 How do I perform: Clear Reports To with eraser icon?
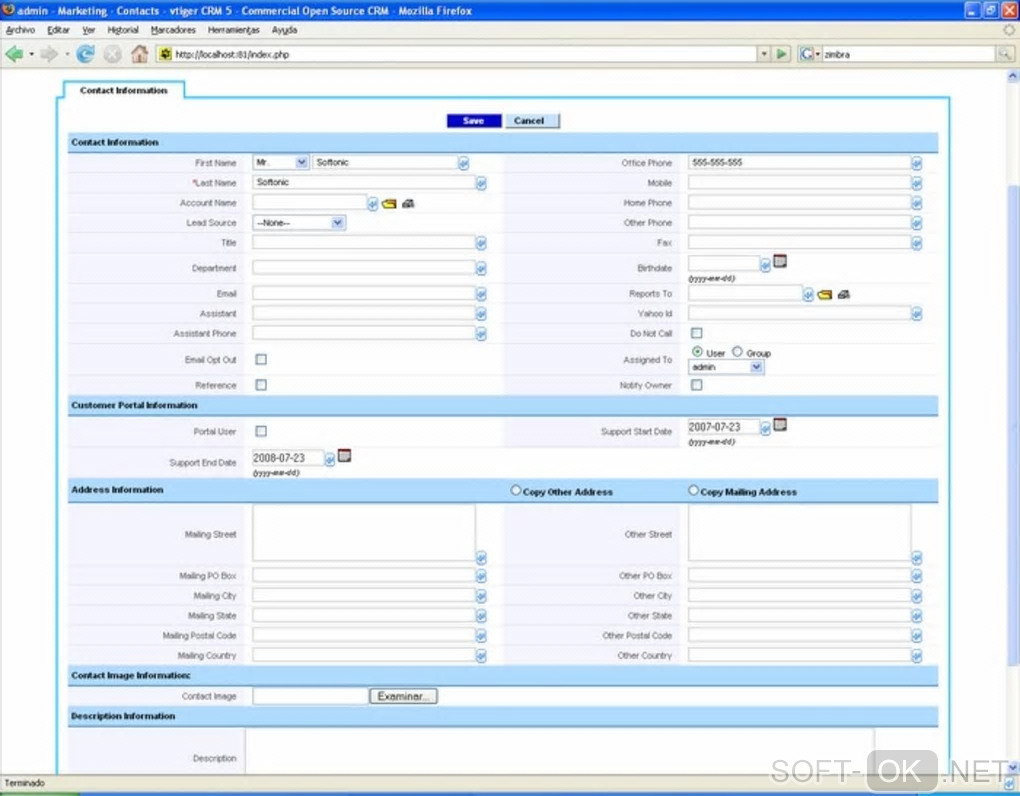click(844, 295)
